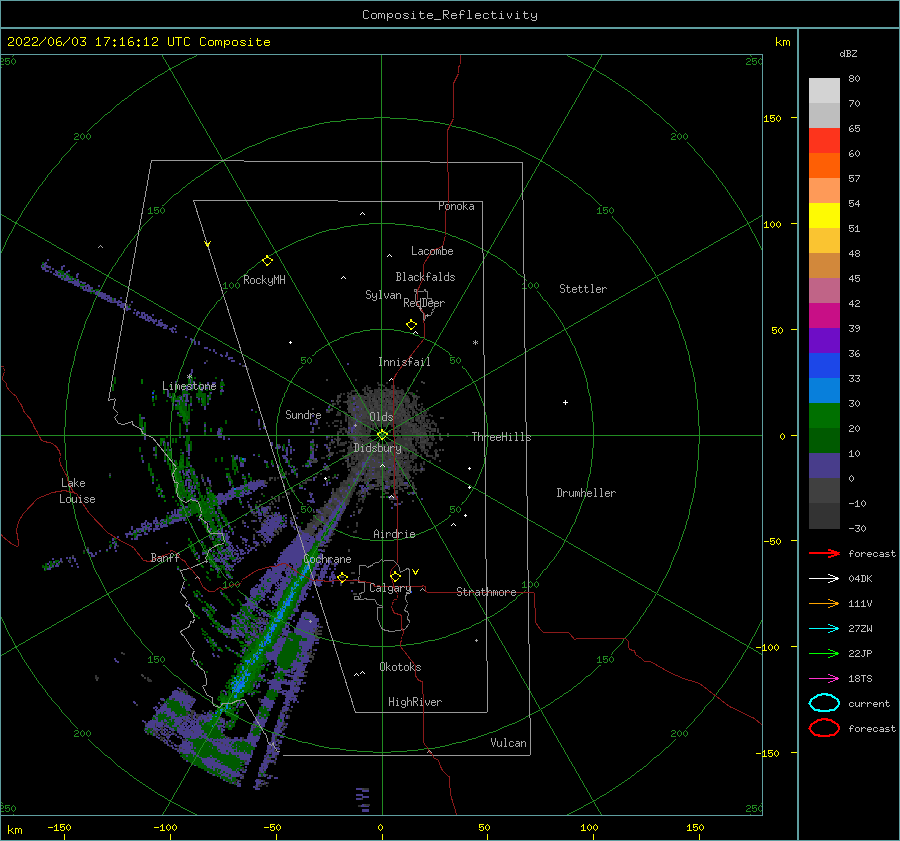Click the Sundre label
The image size is (900, 841).
(303, 415)
